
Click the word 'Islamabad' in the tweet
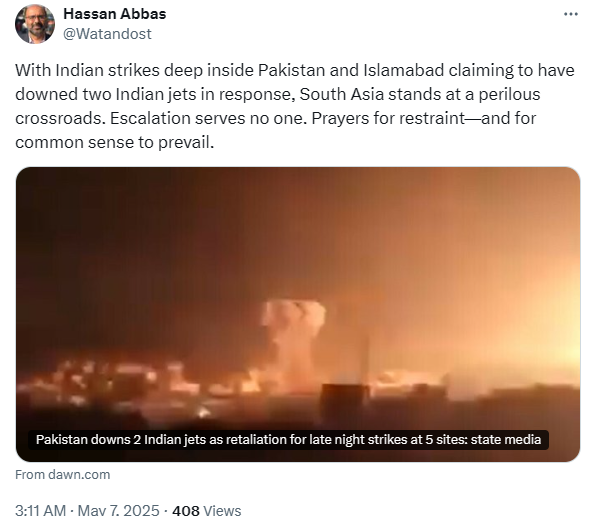403,70
